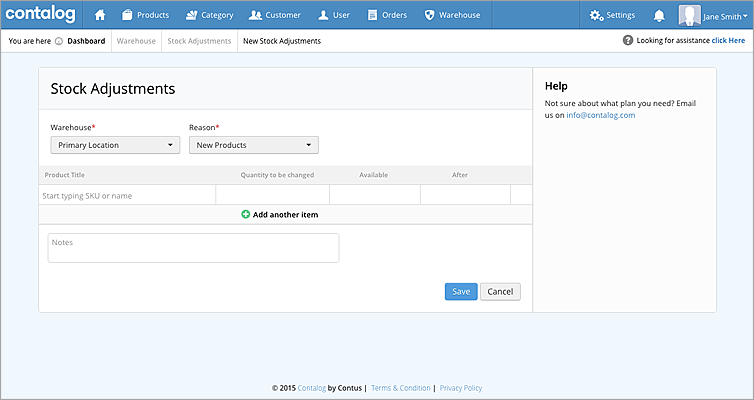Click into the Notes text area
Screen dimensions: 754x400
pos(193,248)
